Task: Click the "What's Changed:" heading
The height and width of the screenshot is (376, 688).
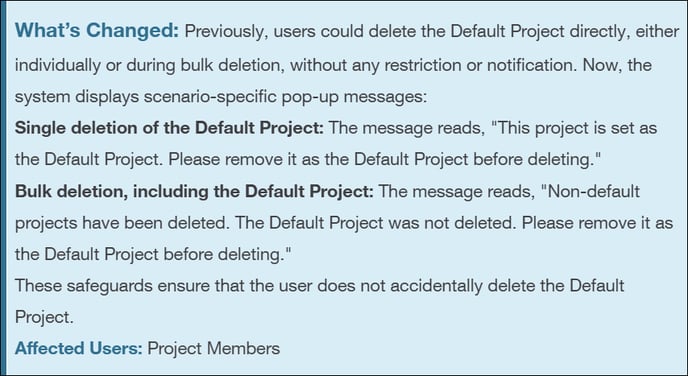Action: point(97,31)
